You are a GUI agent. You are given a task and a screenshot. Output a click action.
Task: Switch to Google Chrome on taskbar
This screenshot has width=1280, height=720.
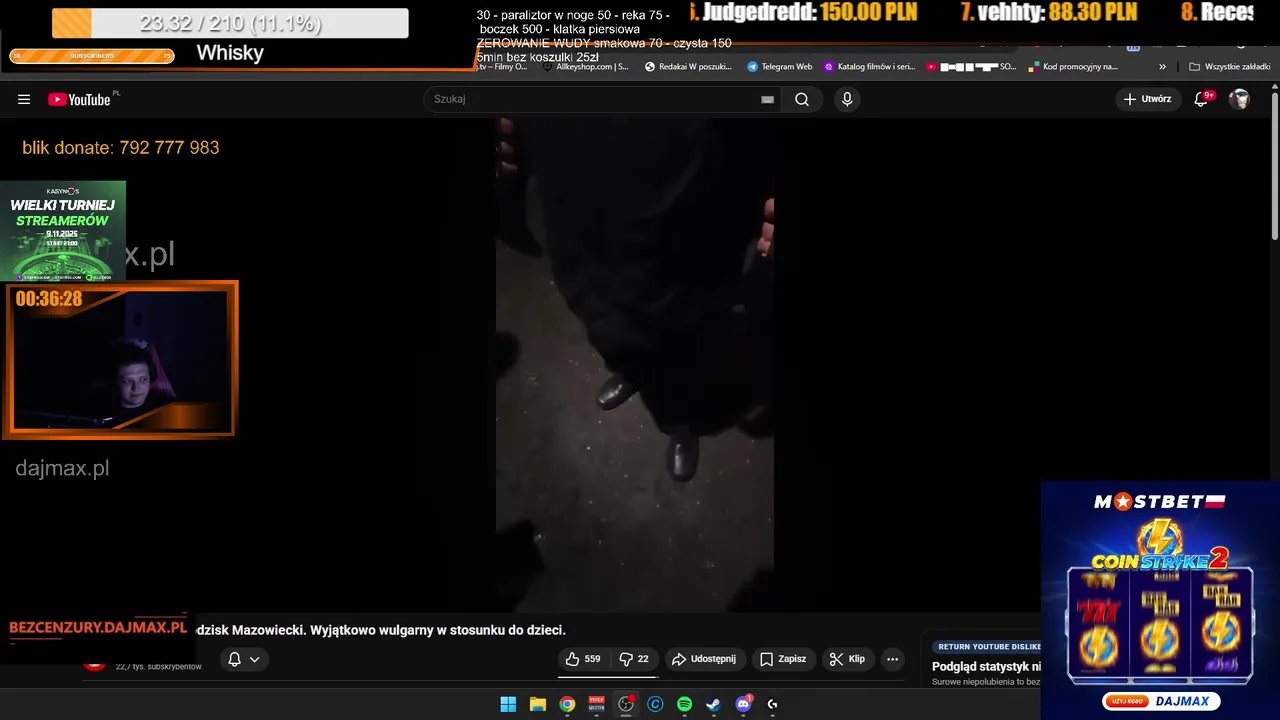pos(567,704)
